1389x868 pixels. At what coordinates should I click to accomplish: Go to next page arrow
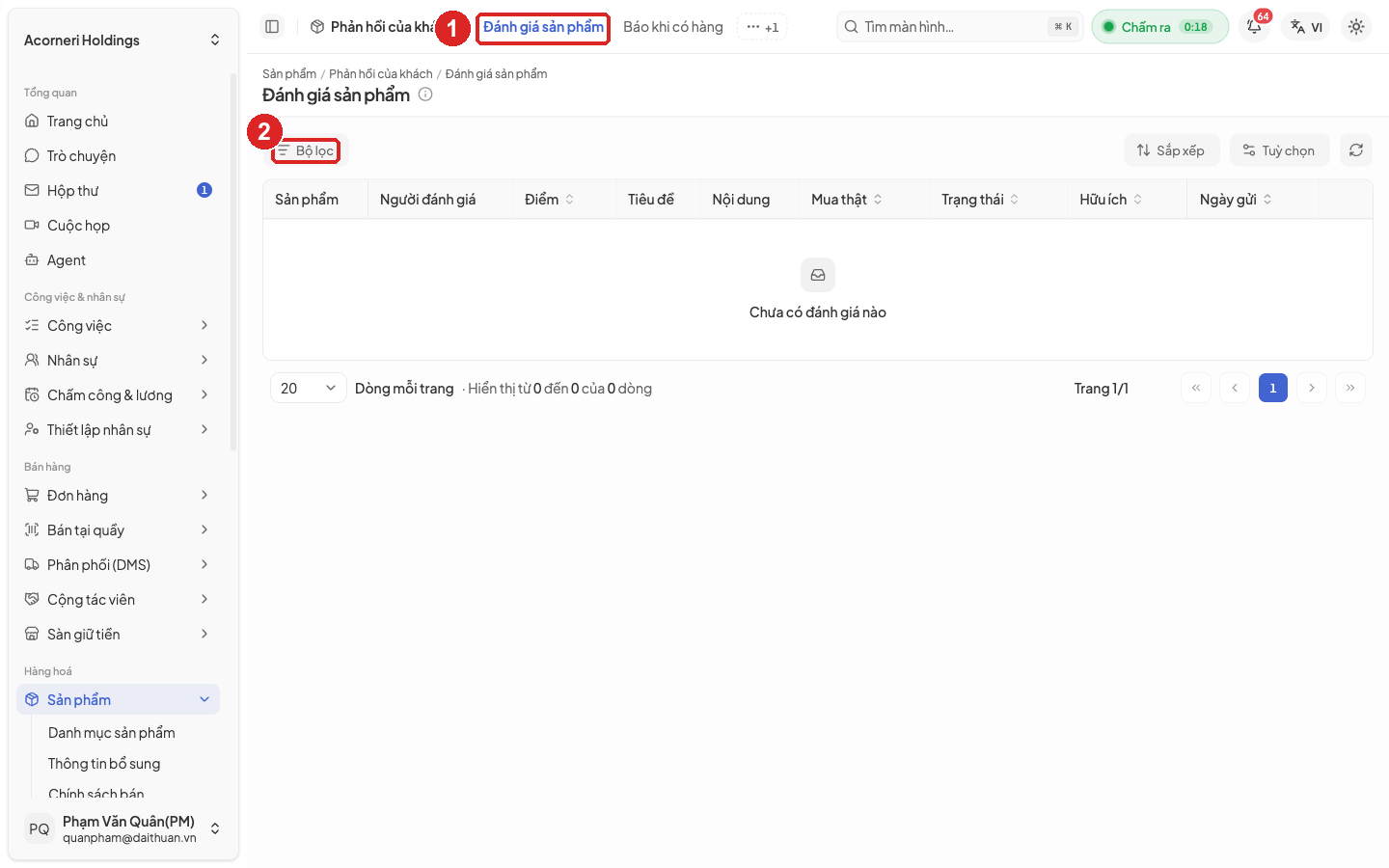[1312, 388]
